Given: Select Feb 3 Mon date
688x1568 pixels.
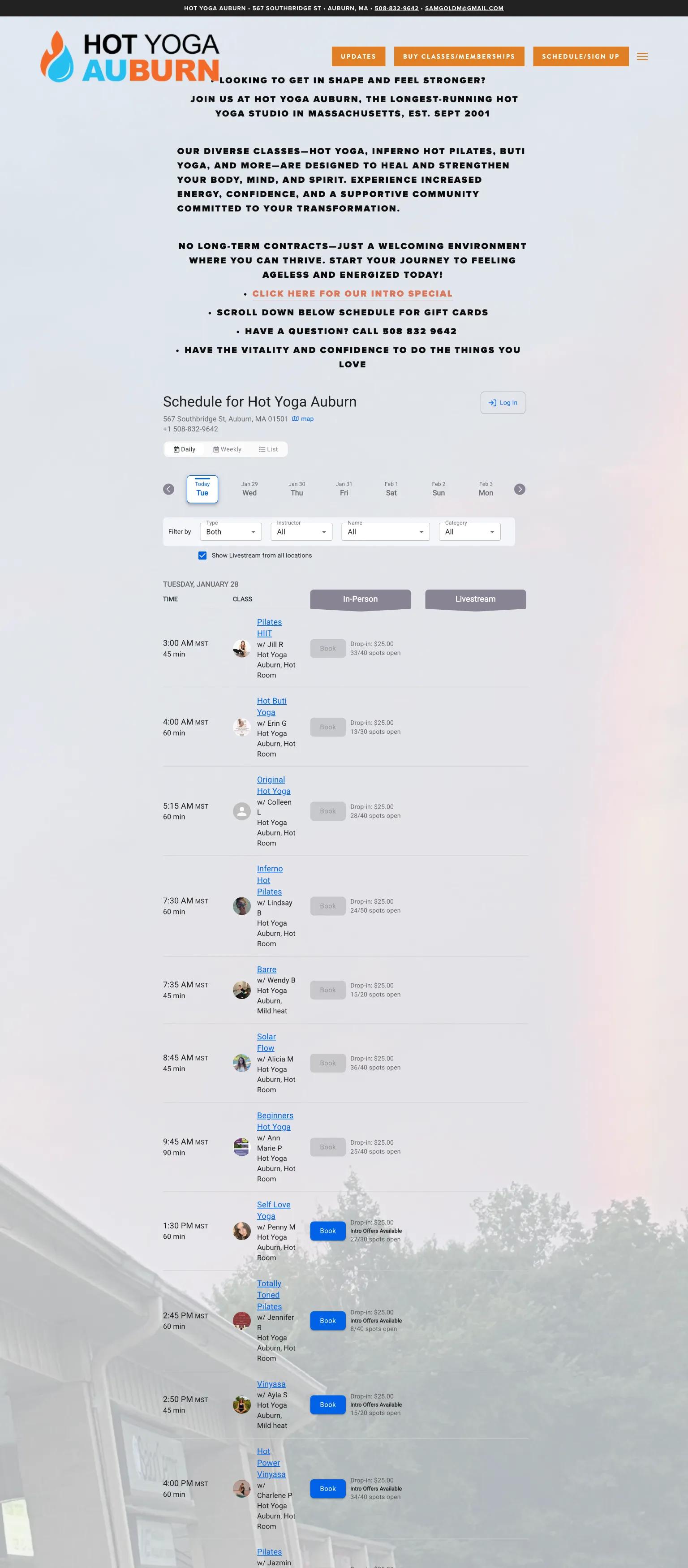Looking at the screenshot, I should (486, 489).
